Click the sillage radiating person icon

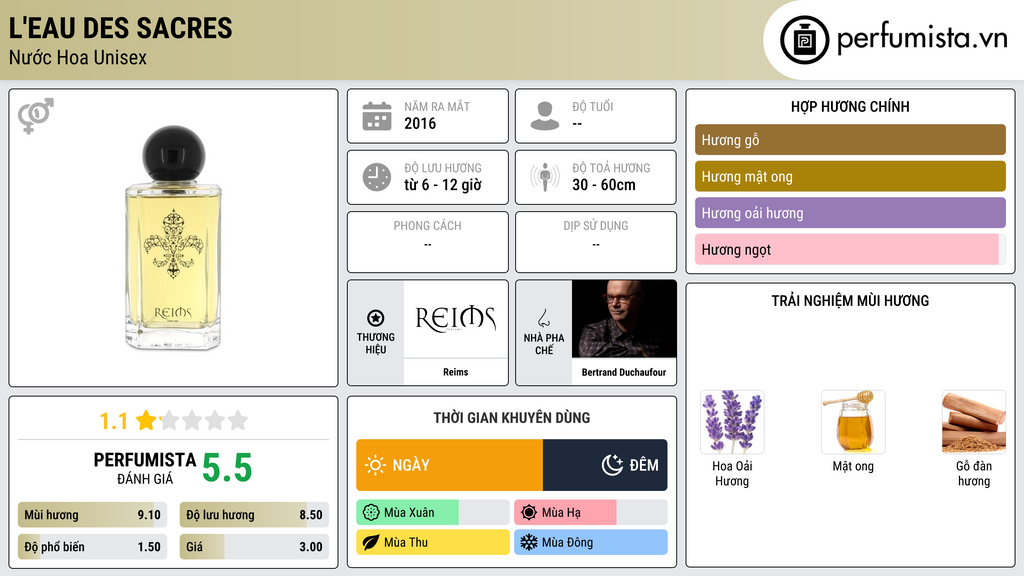pos(545,177)
